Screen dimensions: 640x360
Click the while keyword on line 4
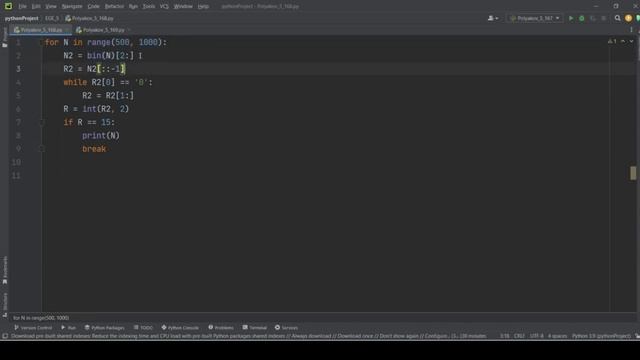(75, 82)
